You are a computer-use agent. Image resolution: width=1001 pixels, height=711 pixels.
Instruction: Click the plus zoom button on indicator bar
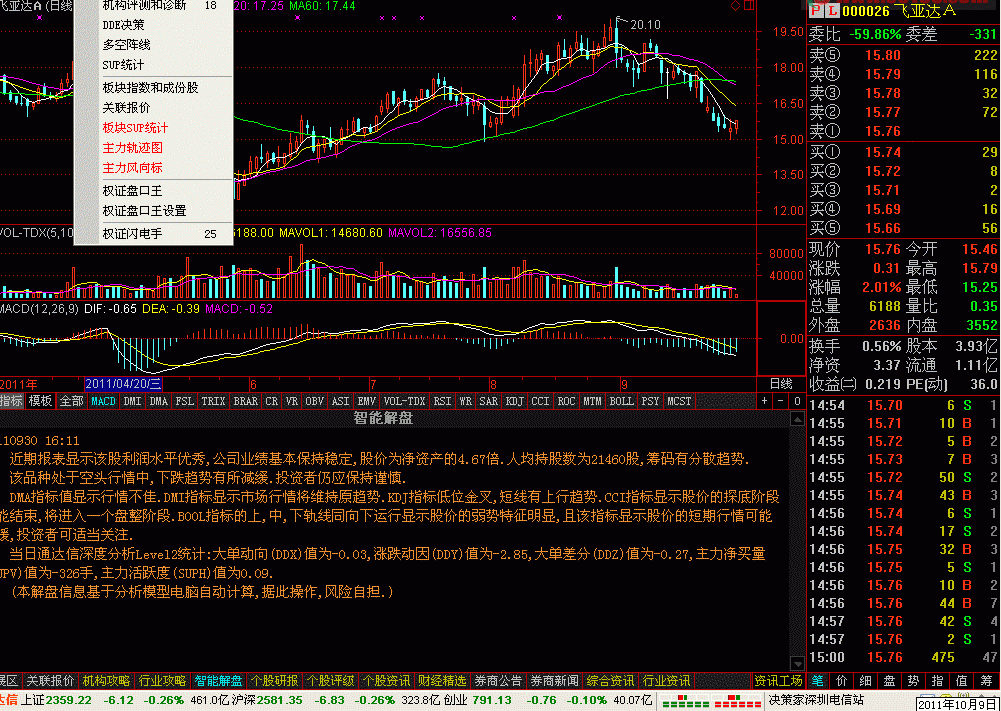[x=765, y=401]
